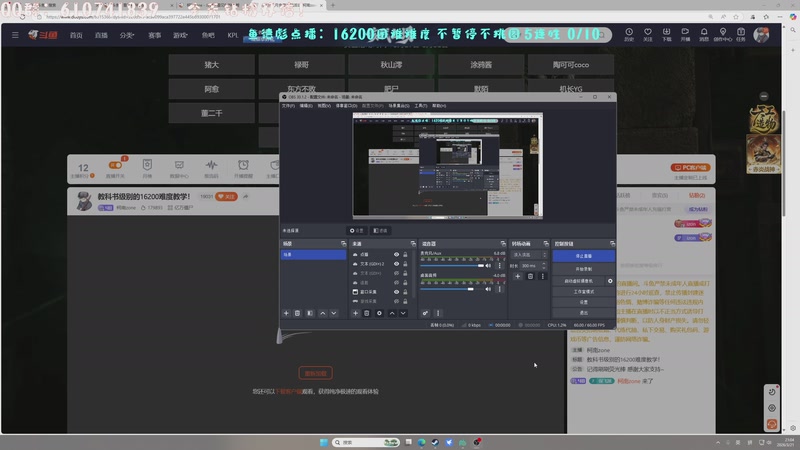The image size is (800, 450).
Task: Move the scene up in OBS
Action: (x=322, y=313)
